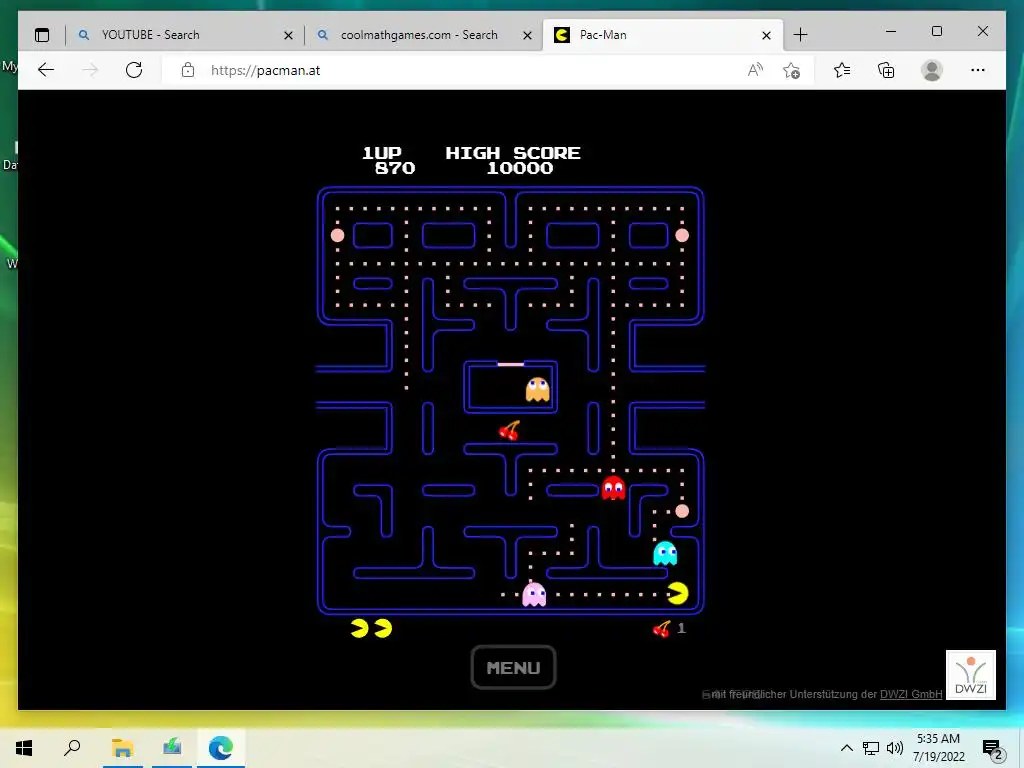
Task: Open the Collections panel
Action: click(x=886, y=71)
